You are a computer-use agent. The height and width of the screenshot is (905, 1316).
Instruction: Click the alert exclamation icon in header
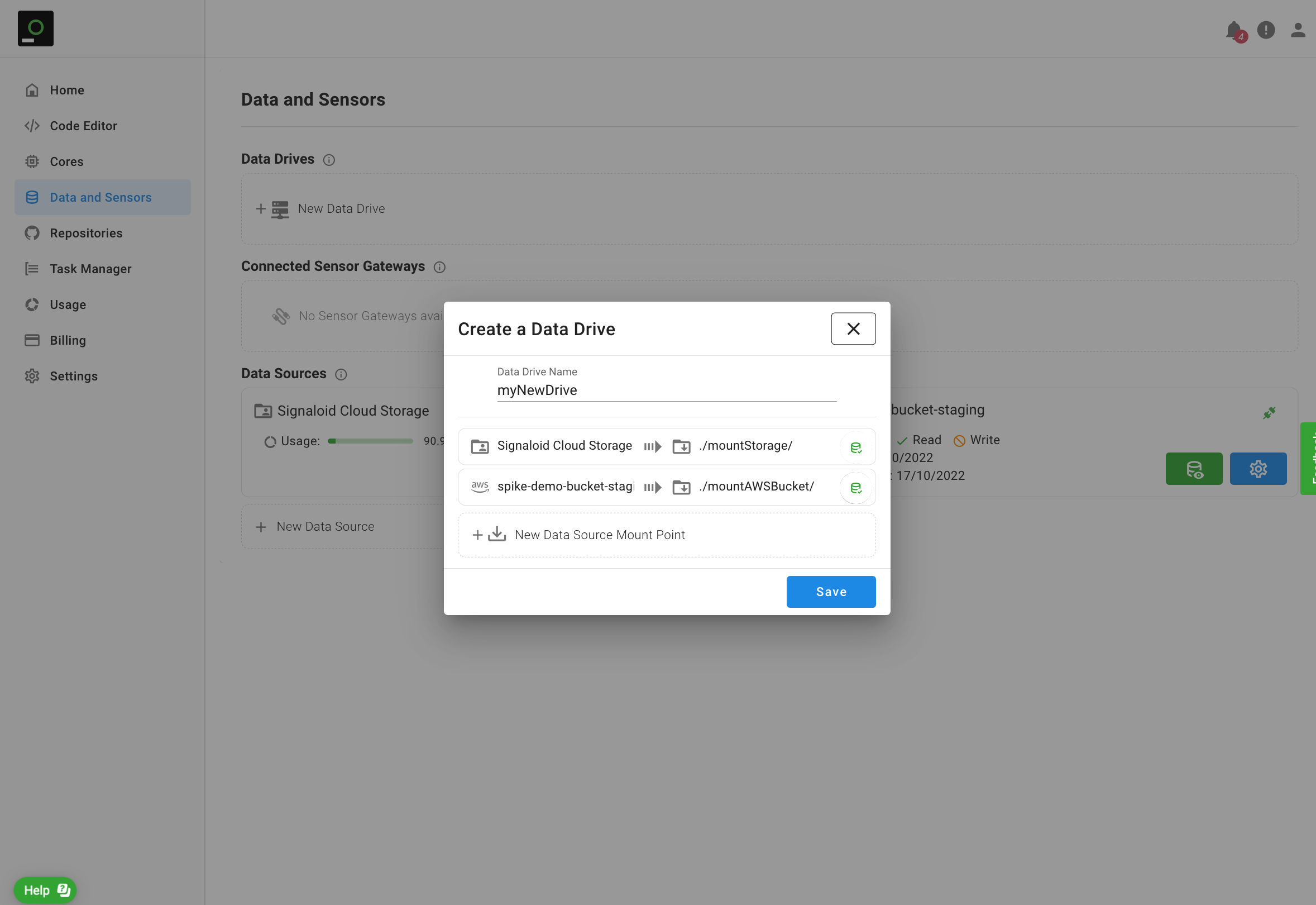[1266, 30]
